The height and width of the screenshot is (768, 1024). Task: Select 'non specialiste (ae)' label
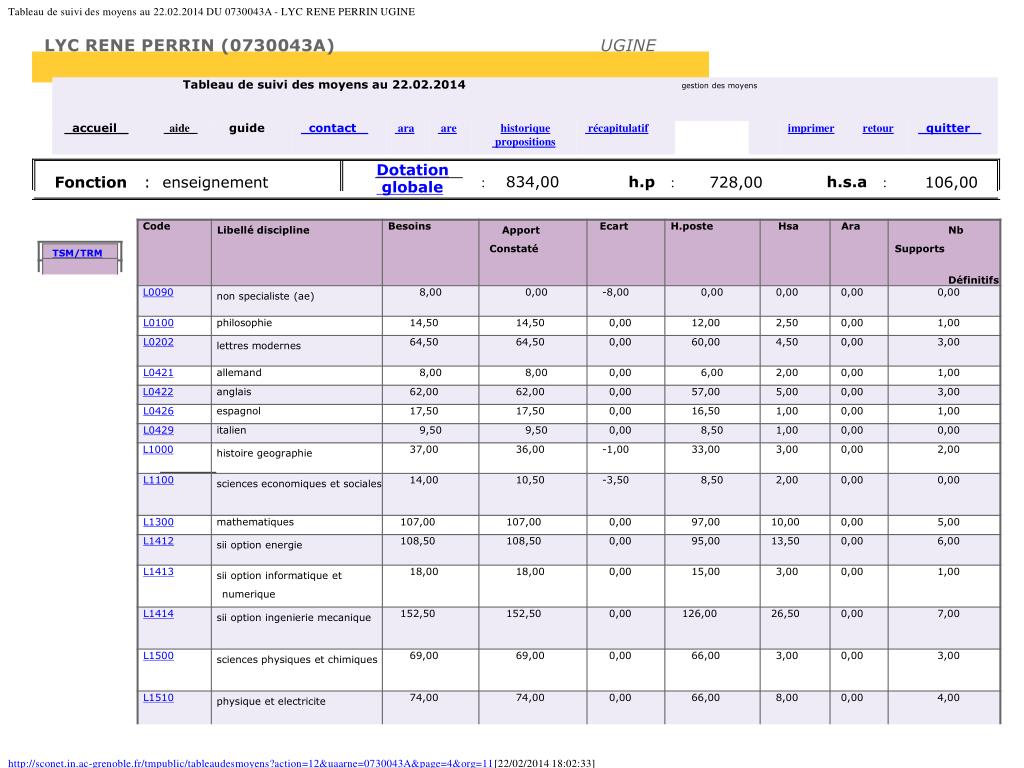coord(265,296)
